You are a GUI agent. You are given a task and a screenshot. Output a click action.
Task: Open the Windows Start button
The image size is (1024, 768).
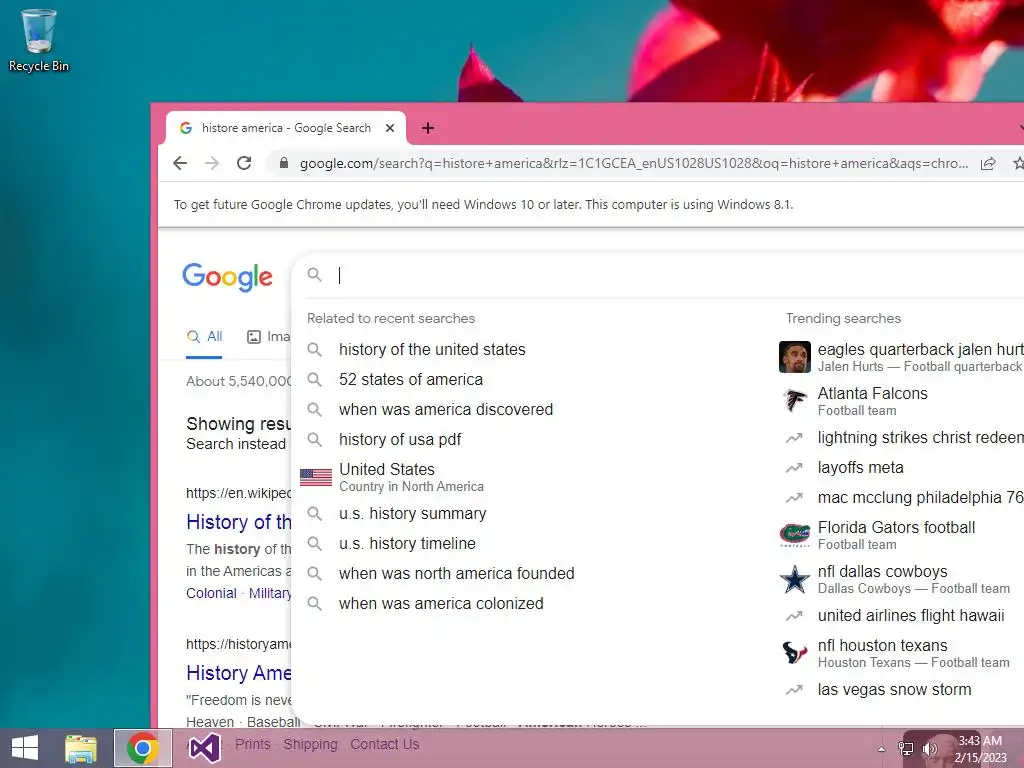point(25,748)
